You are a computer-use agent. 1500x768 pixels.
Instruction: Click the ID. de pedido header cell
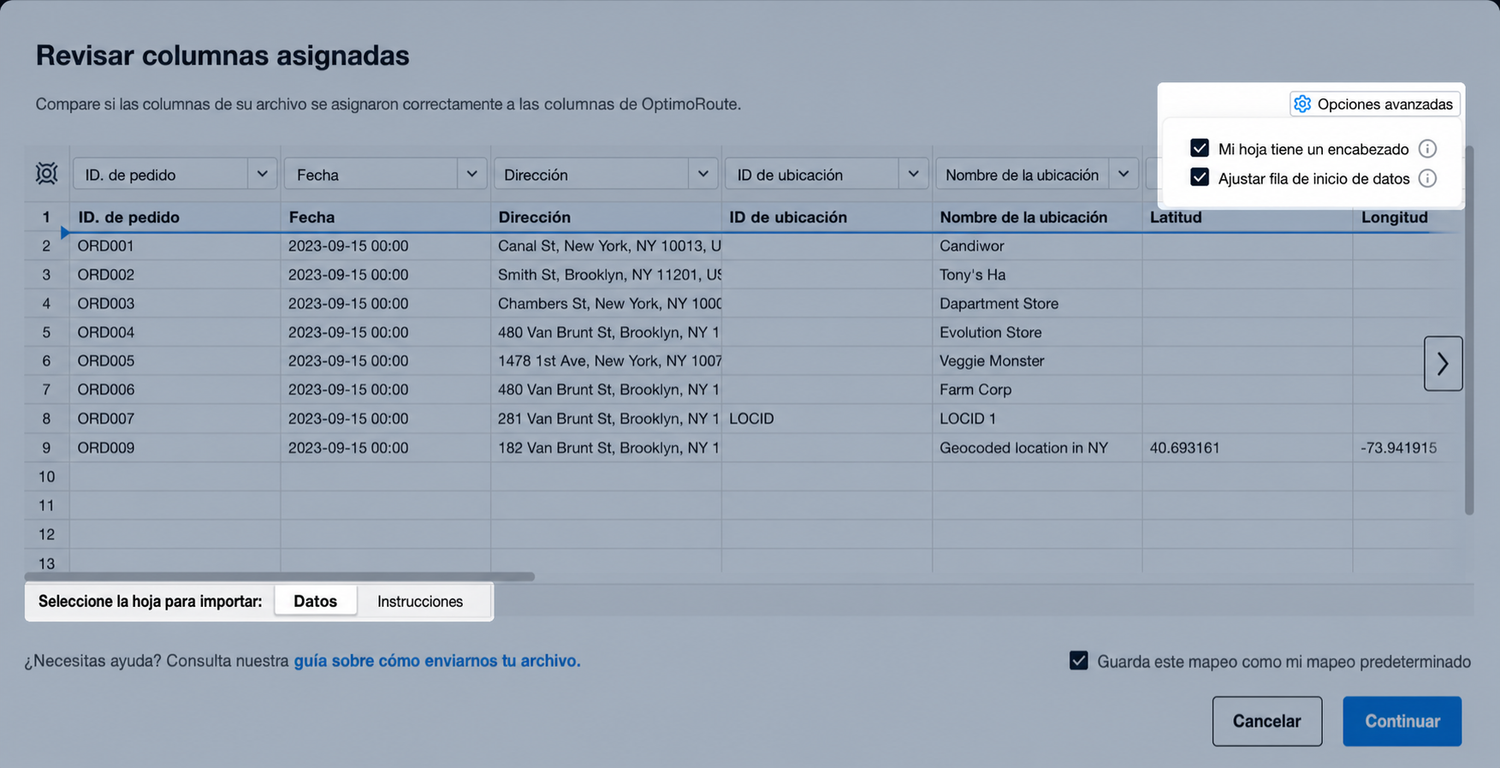(x=176, y=217)
